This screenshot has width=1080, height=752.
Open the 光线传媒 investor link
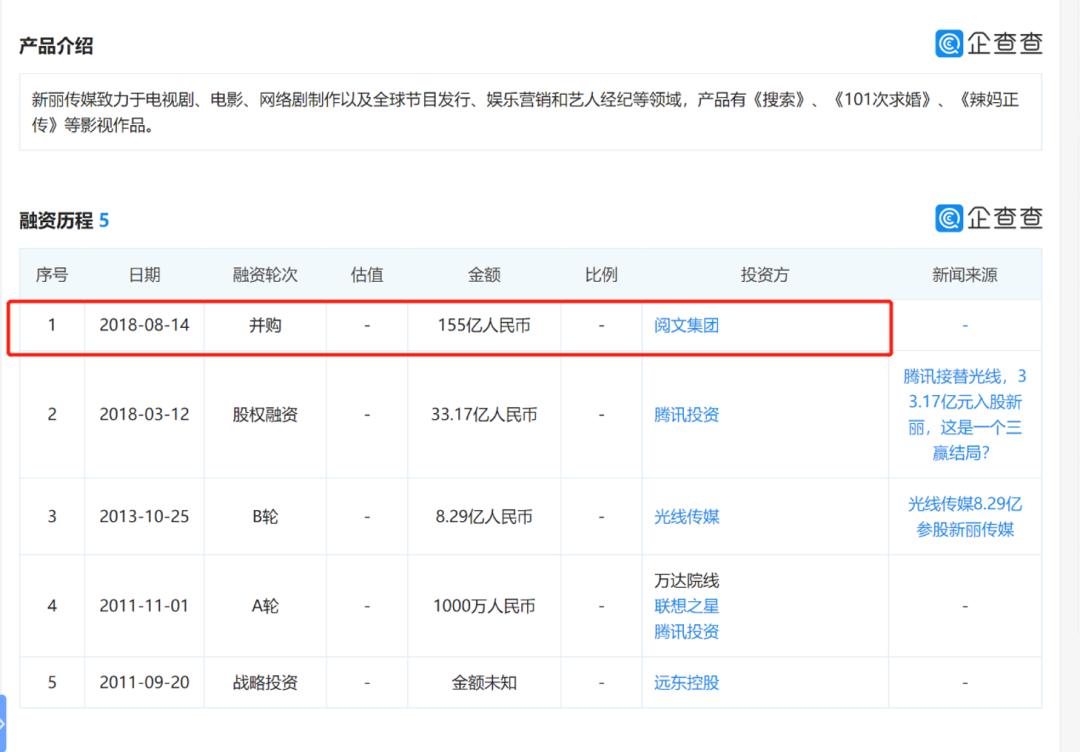click(x=686, y=516)
